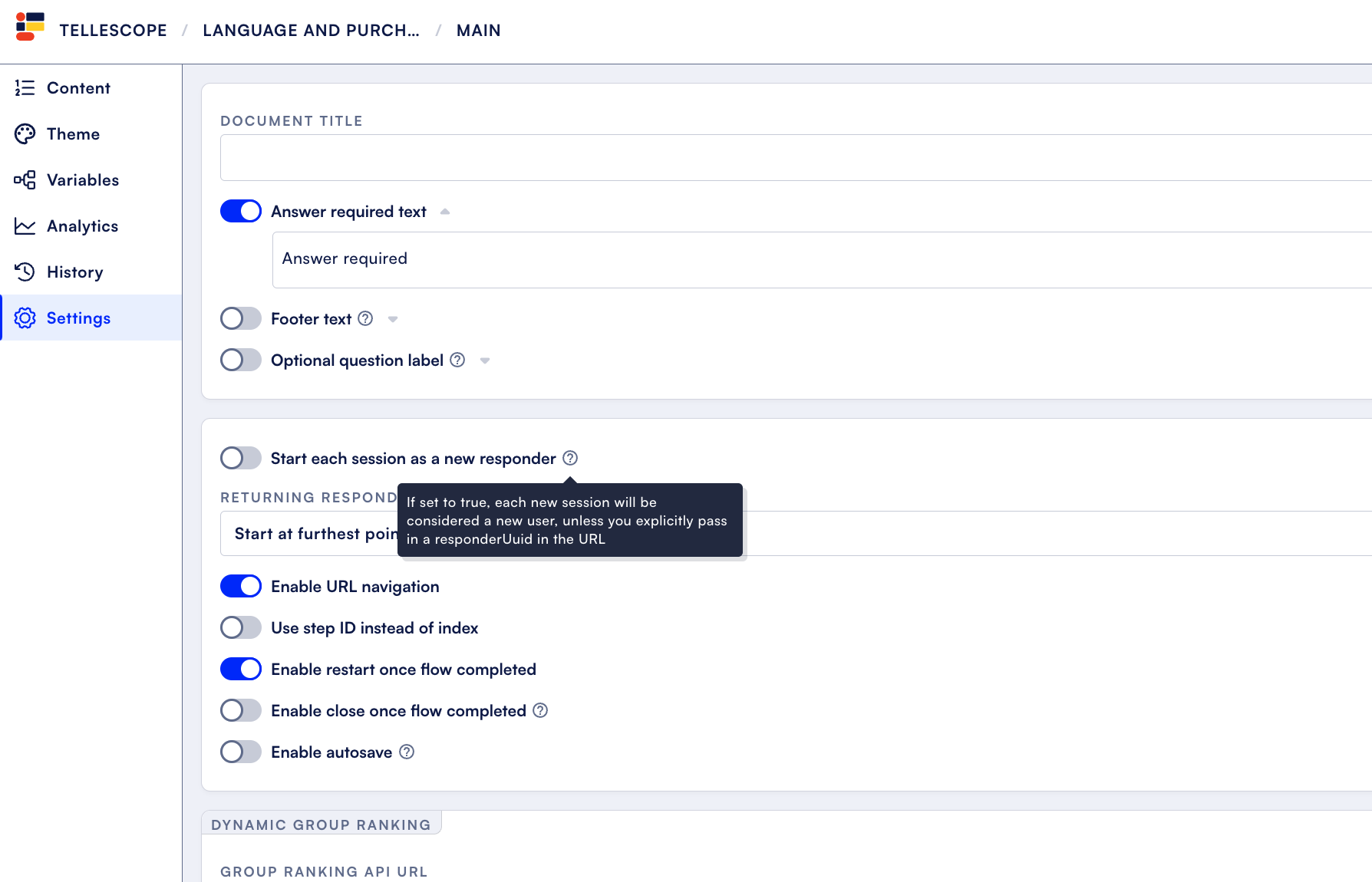
Task: Disable the Answer required text toggle
Action: (x=241, y=211)
